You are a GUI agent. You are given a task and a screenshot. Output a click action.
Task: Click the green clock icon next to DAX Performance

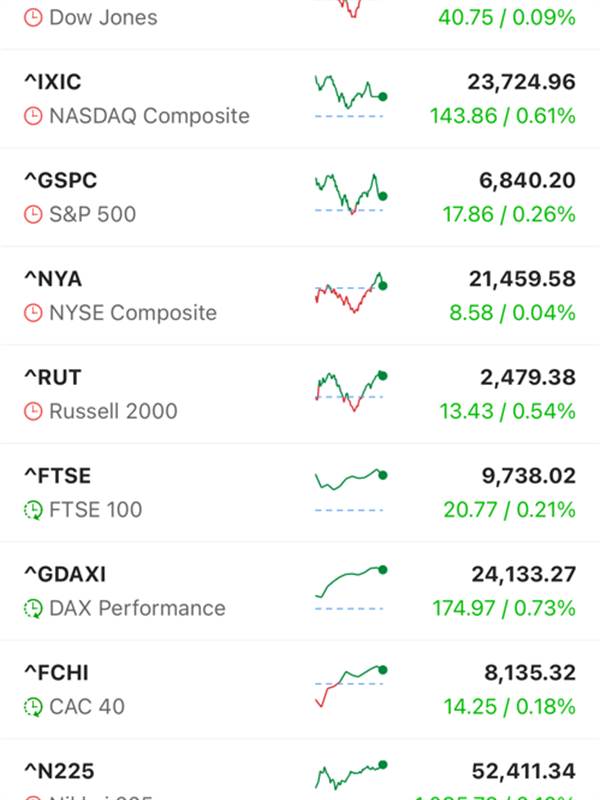pos(33,608)
